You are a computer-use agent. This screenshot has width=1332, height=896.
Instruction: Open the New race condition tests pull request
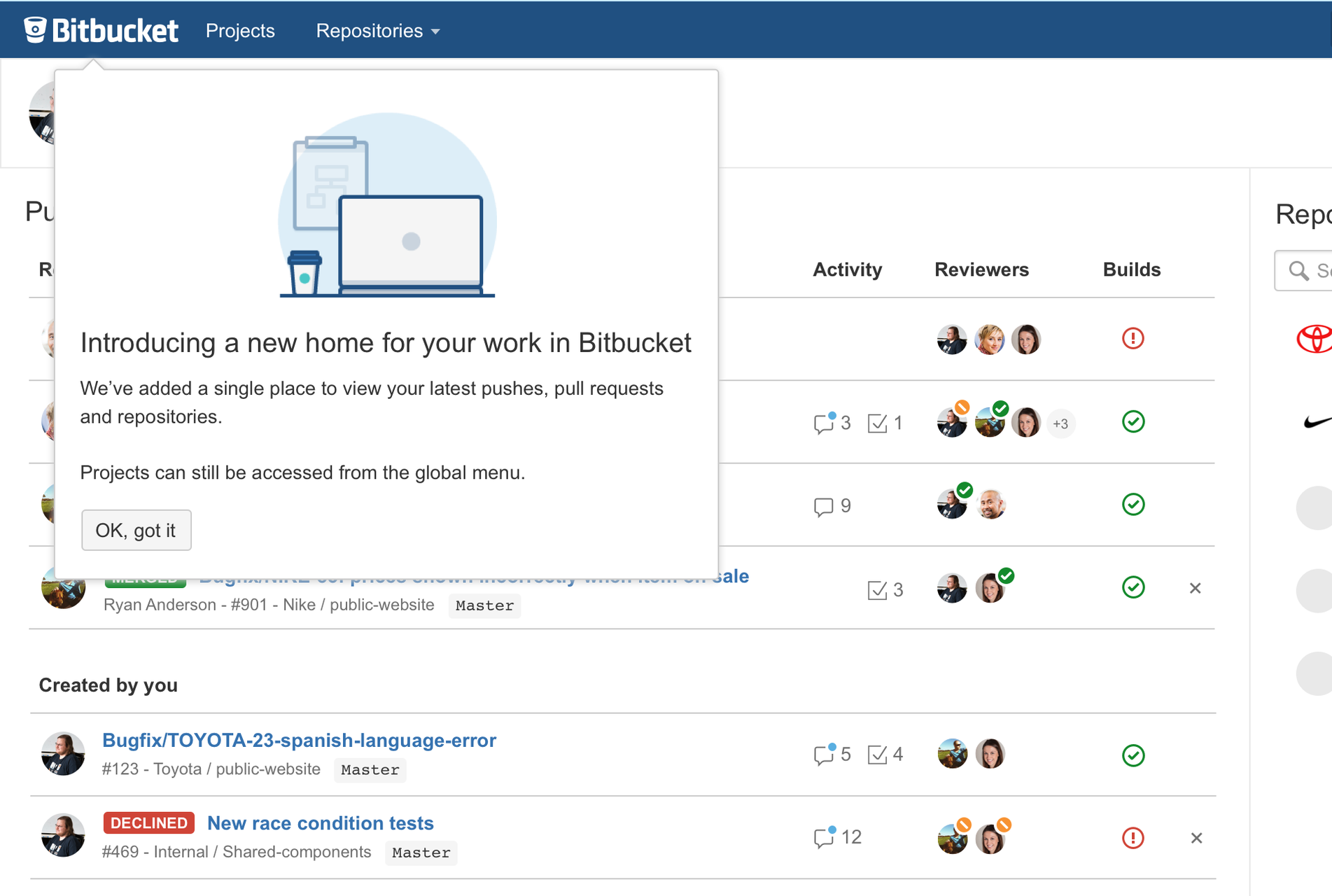(319, 823)
